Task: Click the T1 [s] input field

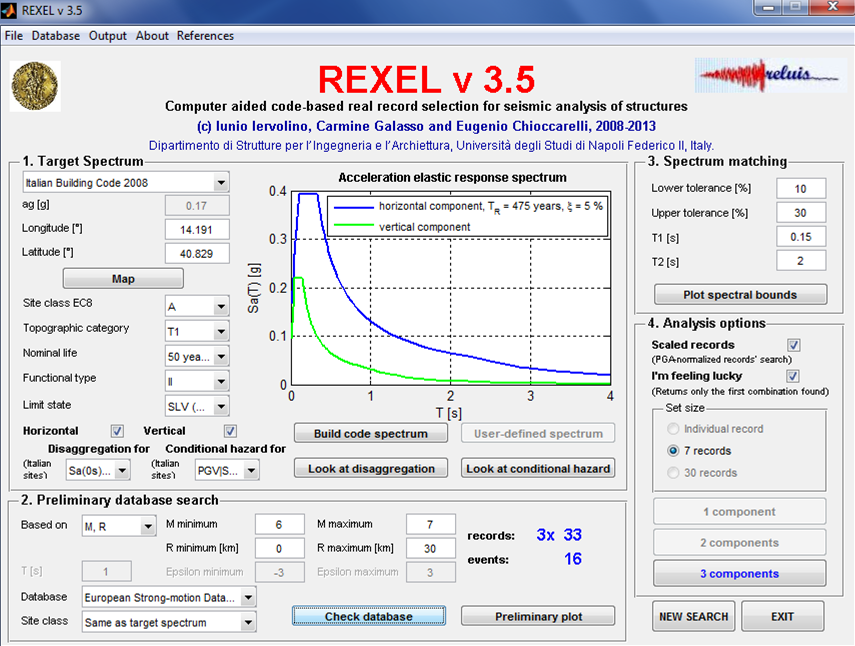Action: 800,237
